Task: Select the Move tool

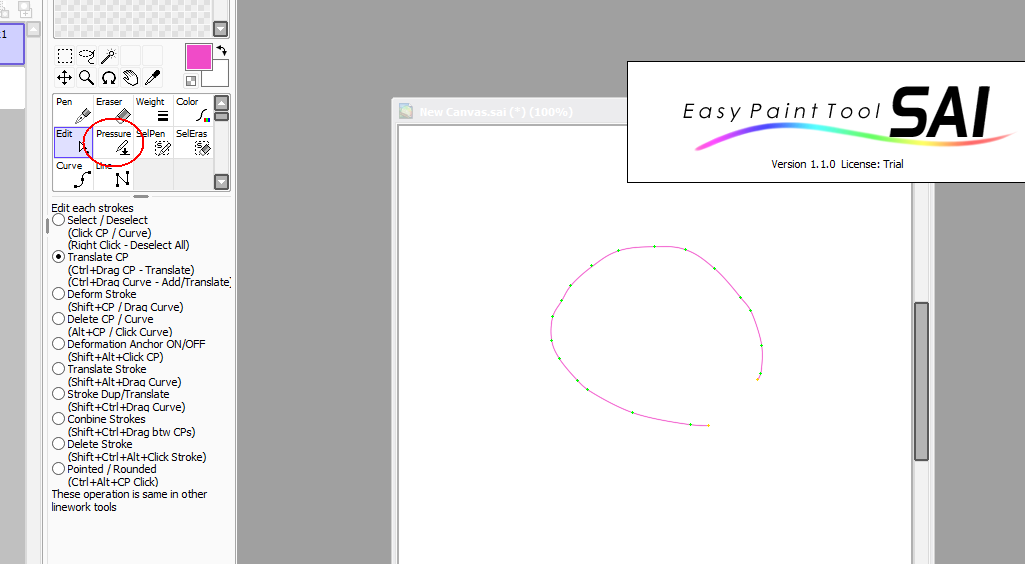Action: (64, 78)
